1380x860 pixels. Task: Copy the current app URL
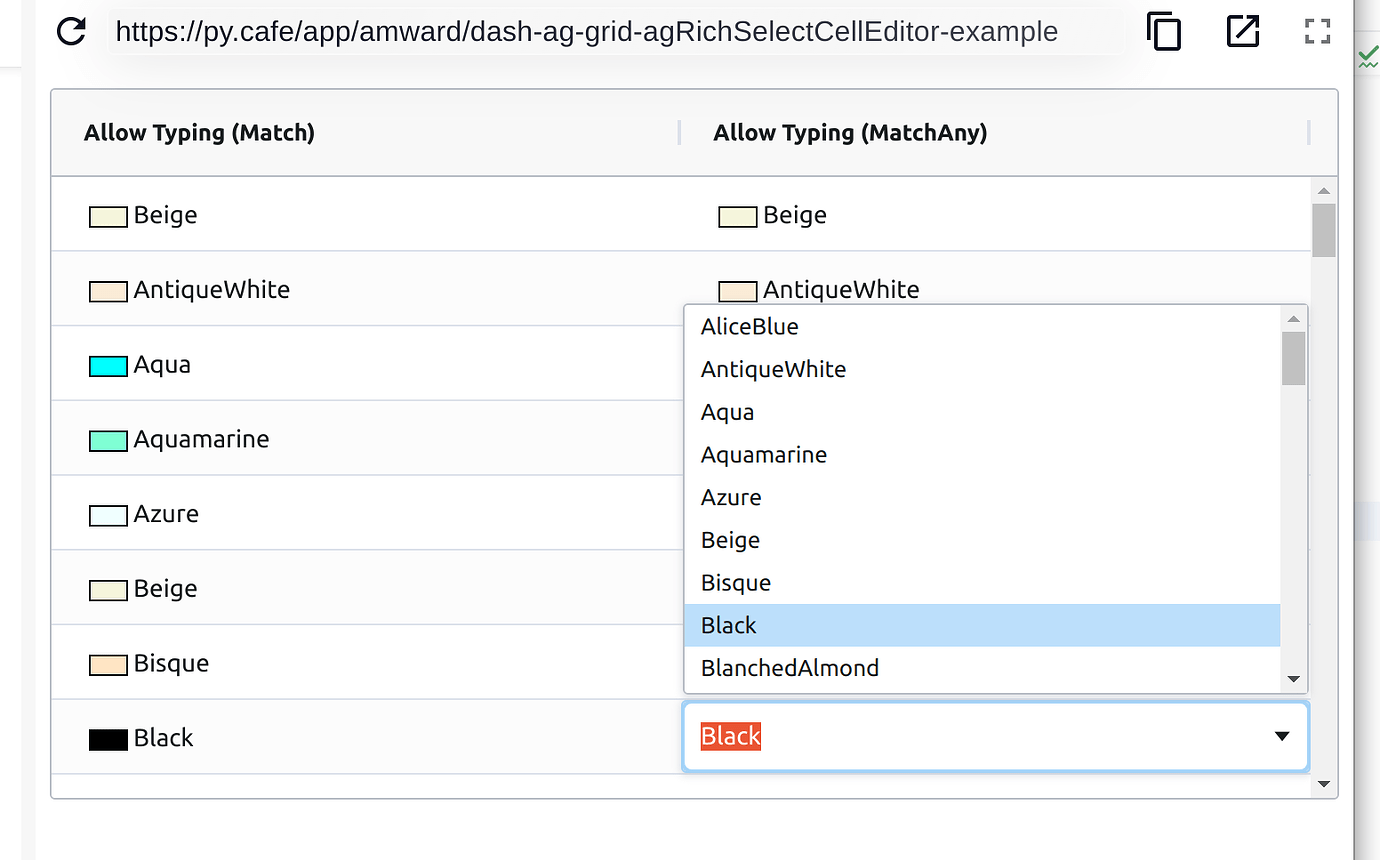click(1163, 31)
